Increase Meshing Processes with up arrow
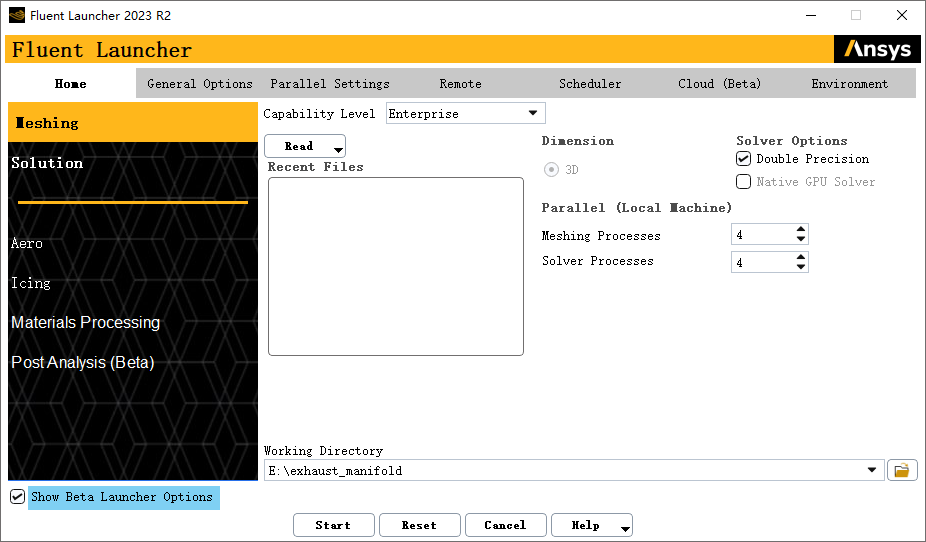The height and width of the screenshot is (542, 926). (800, 230)
